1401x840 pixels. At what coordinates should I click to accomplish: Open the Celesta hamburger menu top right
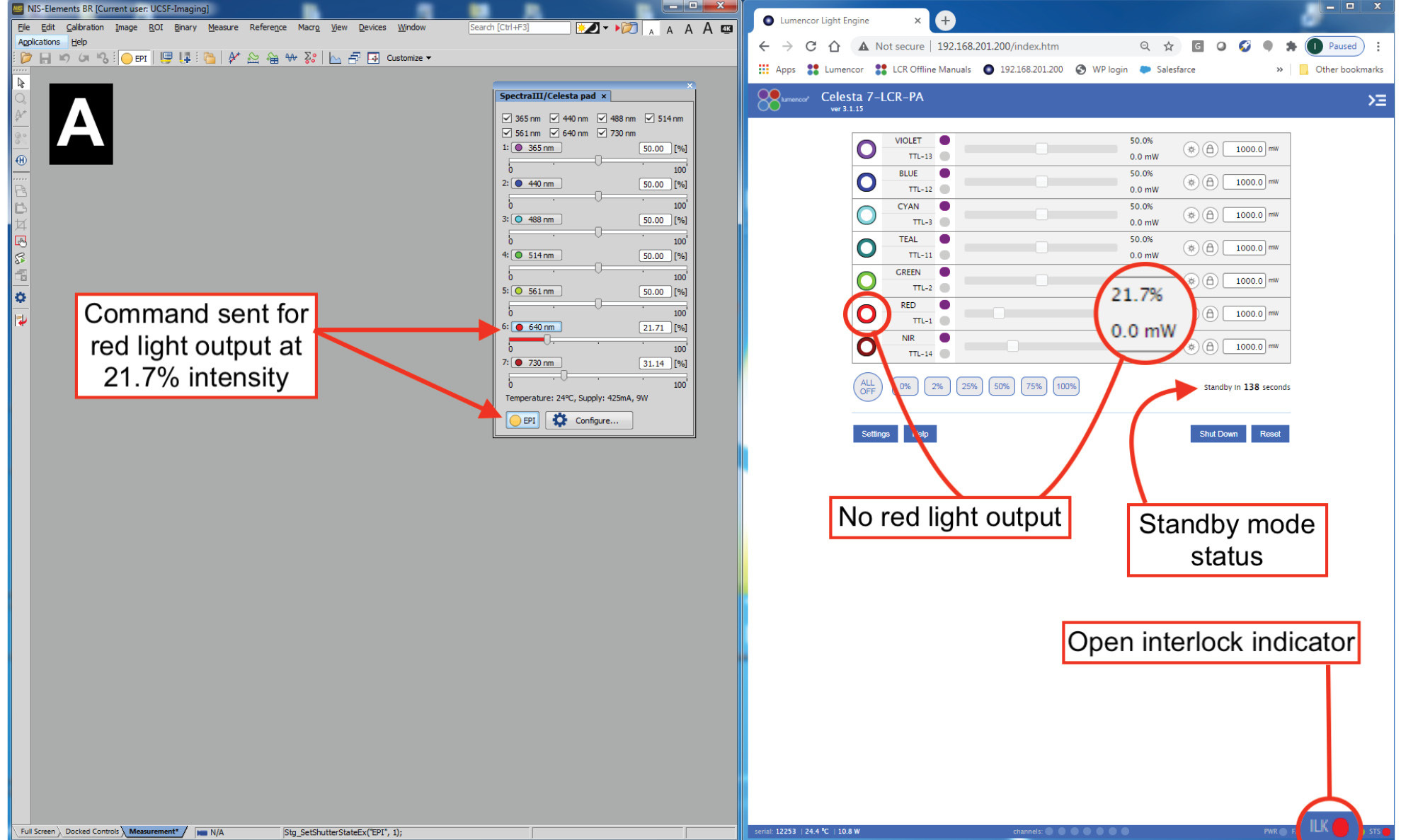click(x=1378, y=100)
